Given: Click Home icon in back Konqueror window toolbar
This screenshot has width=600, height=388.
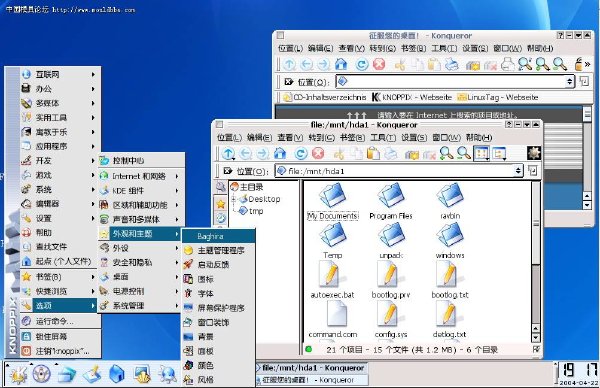Looking at the screenshot, I should [341, 64].
